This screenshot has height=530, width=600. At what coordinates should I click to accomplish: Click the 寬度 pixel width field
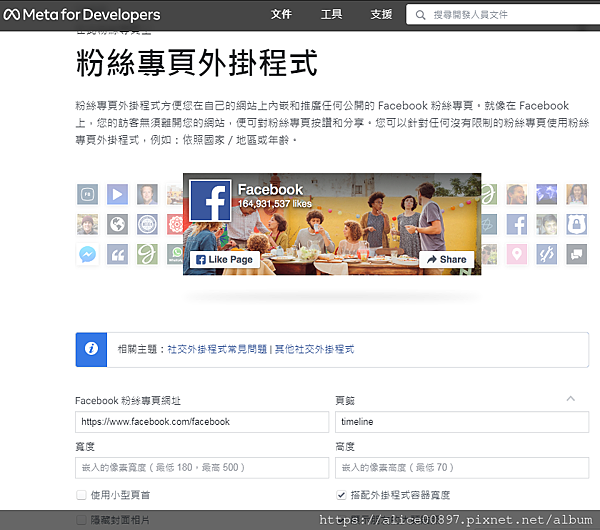(x=202, y=468)
